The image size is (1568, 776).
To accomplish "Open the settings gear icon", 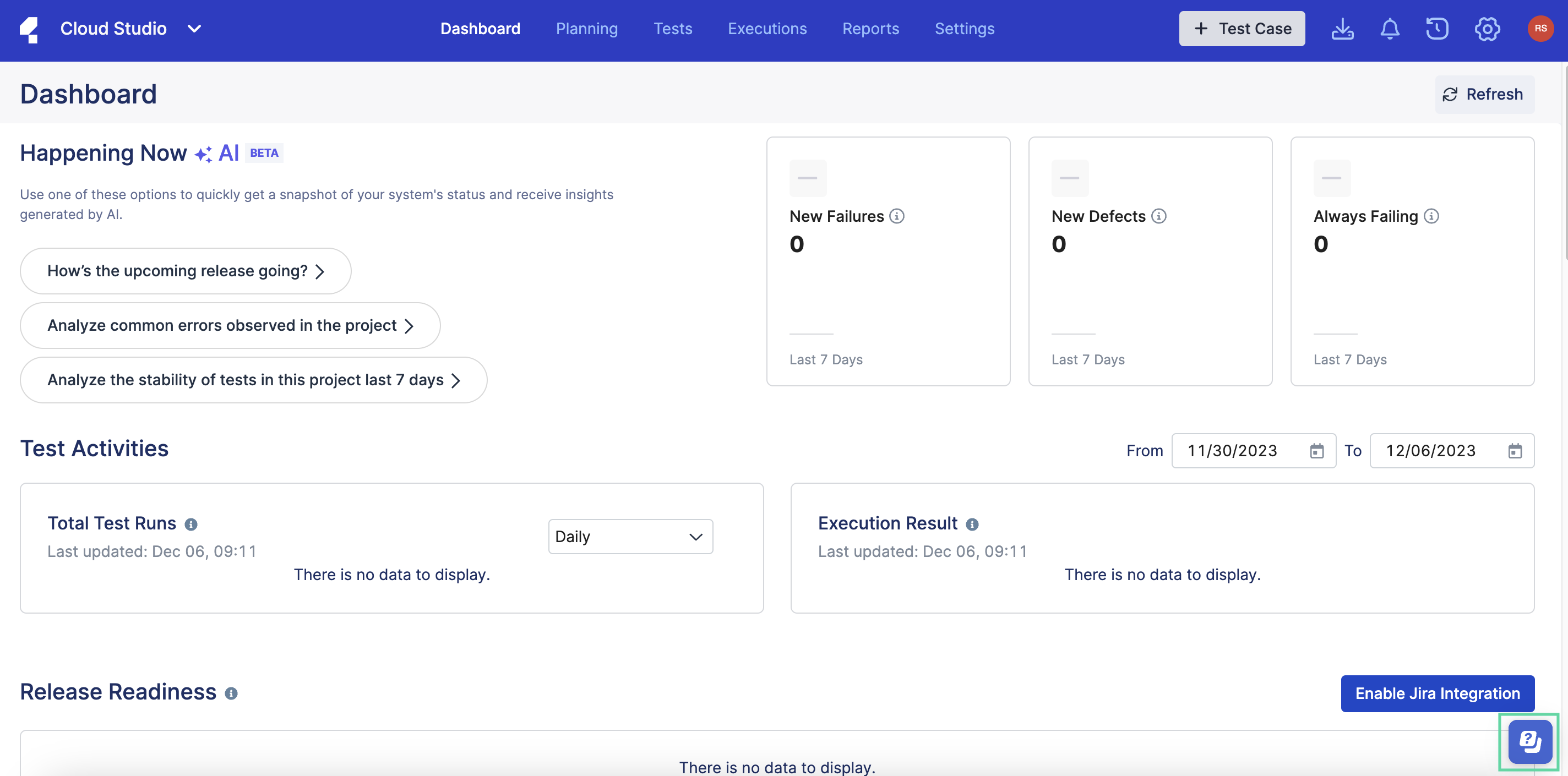I will click(x=1487, y=29).
